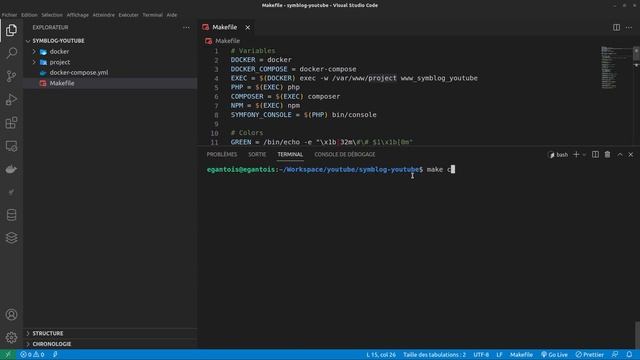Split the editor to the right
640x360 pixels.
616,27
